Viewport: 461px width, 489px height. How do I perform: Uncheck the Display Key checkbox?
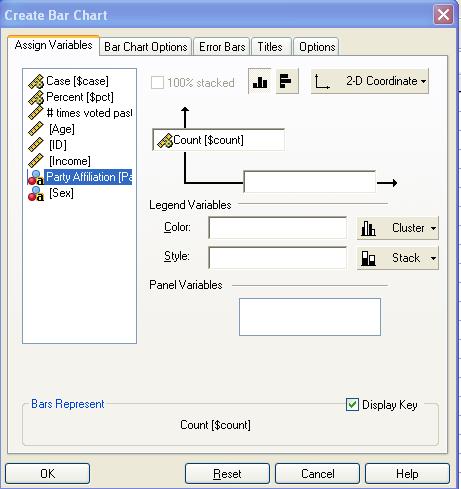pos(352,405)
